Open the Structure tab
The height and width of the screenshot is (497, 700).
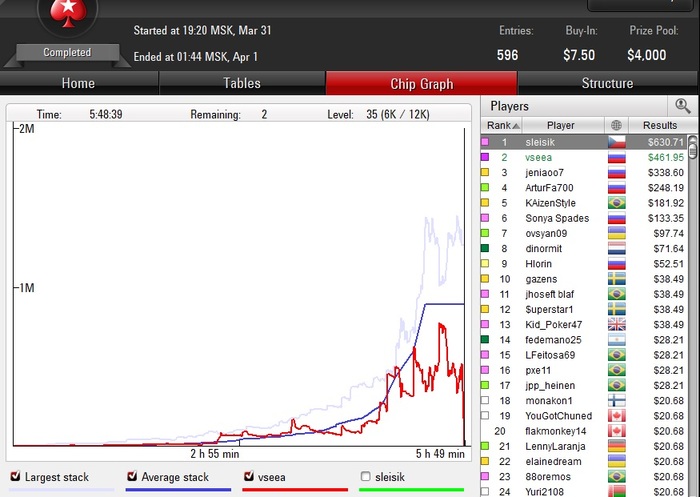607,83
